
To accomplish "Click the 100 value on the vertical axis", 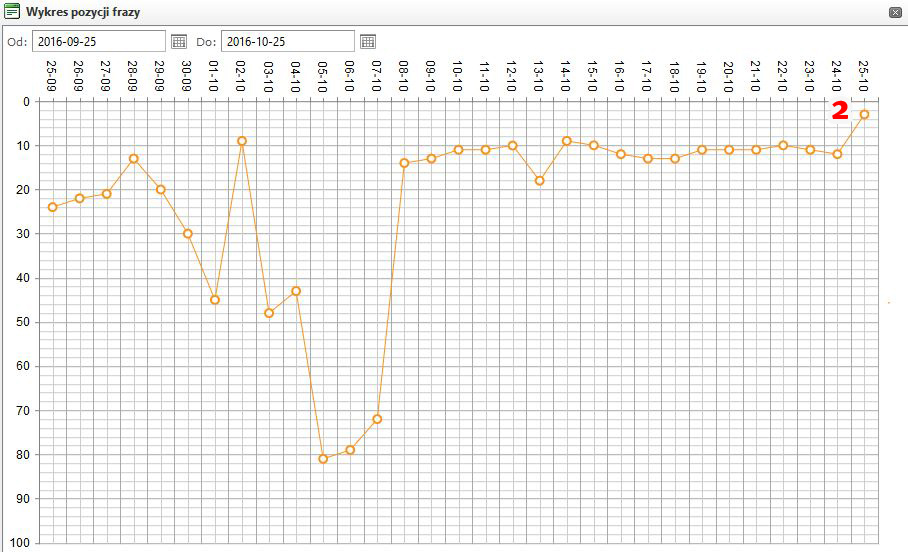I will point(20,543).
